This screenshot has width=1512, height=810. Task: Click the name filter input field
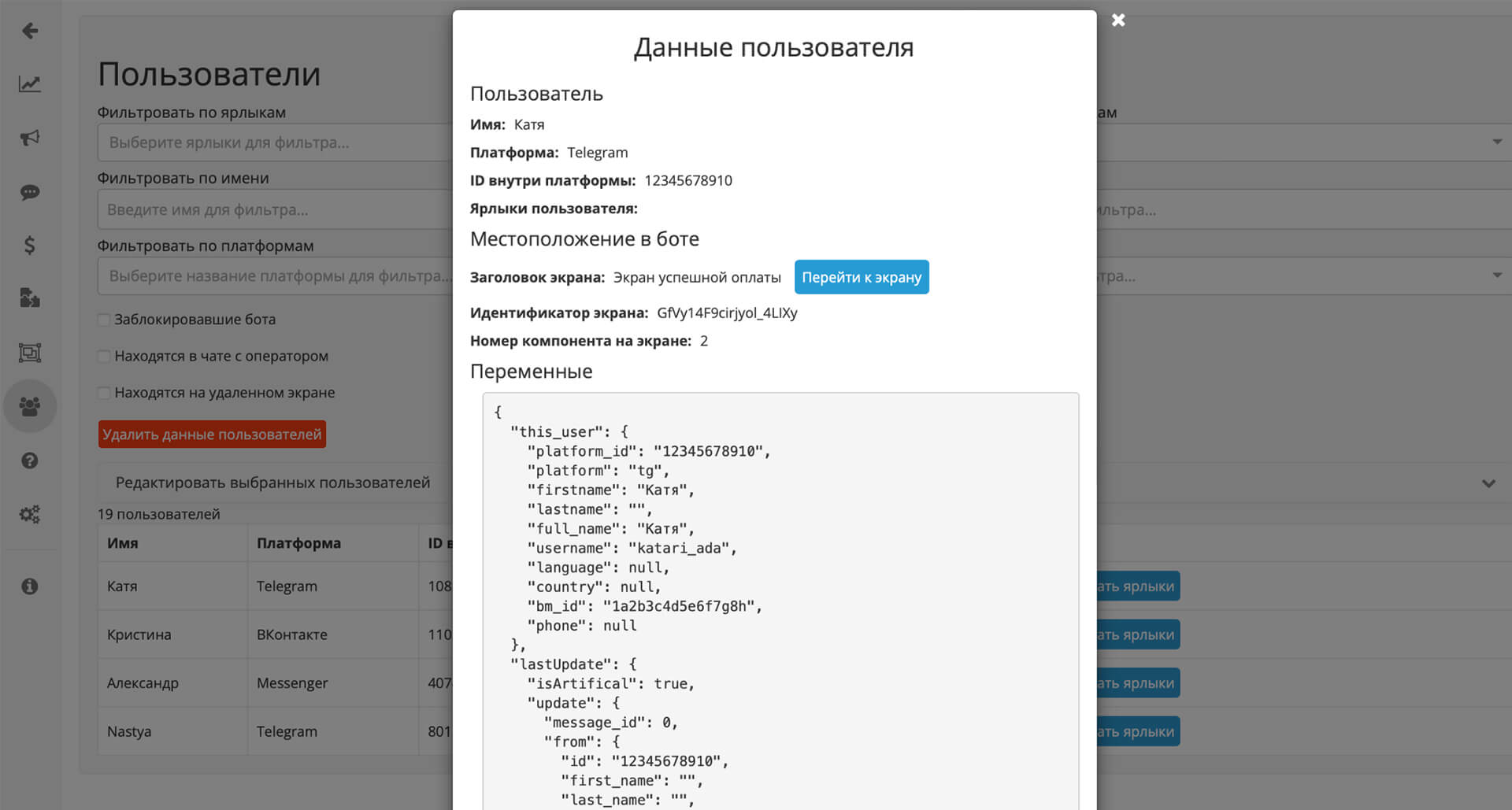coord(276,210)
